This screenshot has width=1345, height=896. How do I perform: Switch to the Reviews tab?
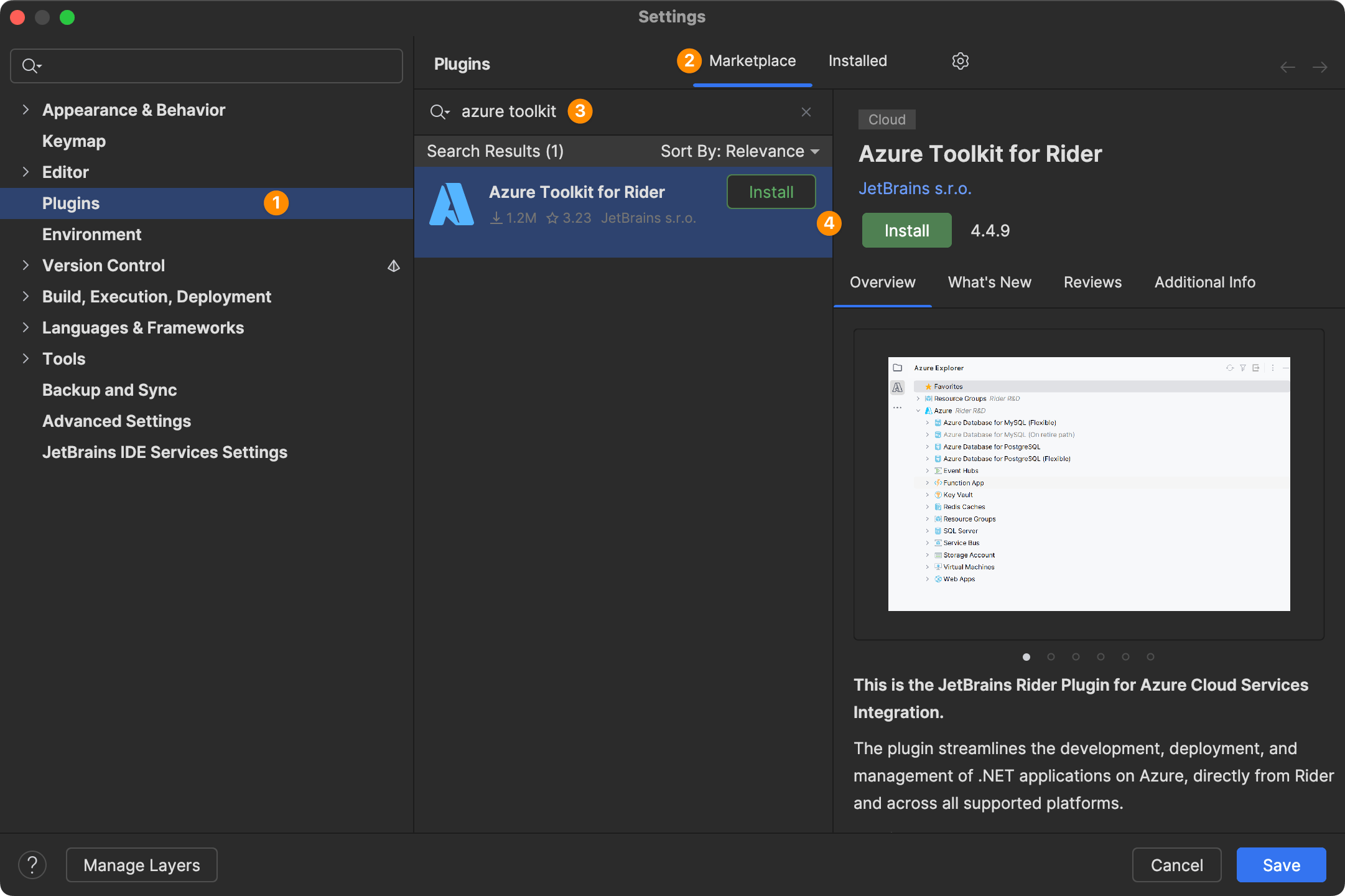coord(1092,282)
